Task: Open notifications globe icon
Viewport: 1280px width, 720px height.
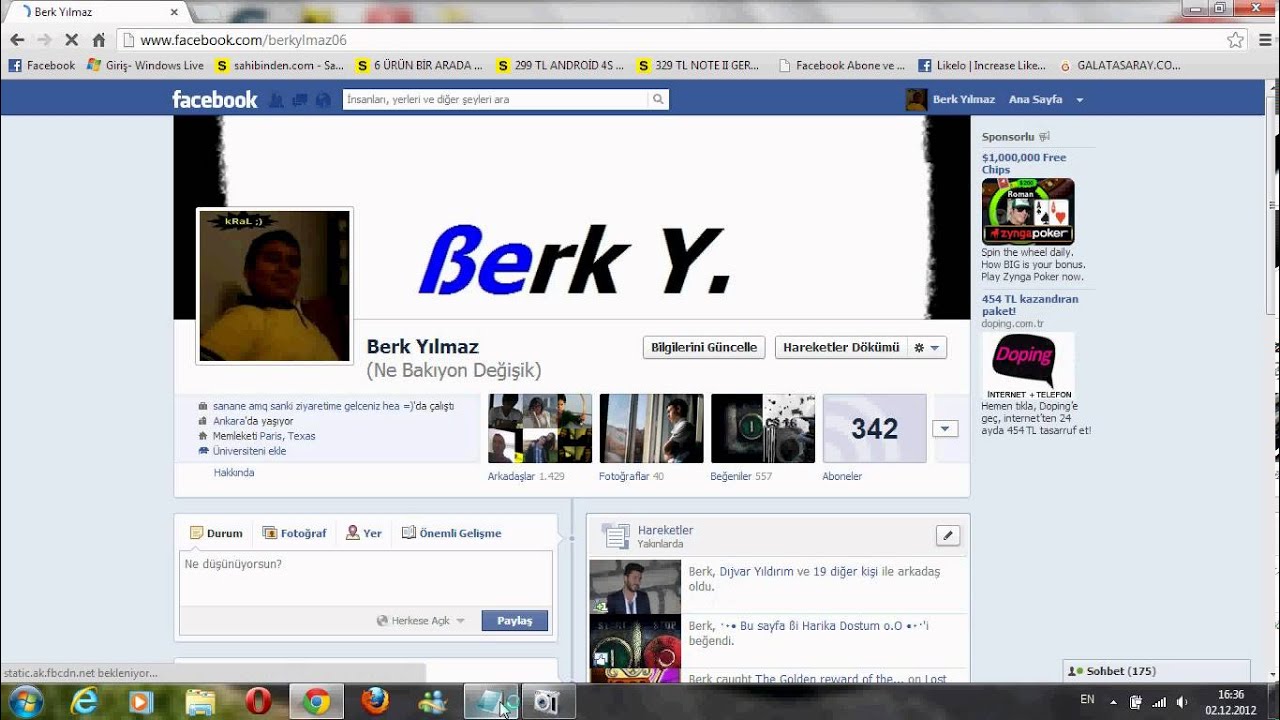Action: 323,100
